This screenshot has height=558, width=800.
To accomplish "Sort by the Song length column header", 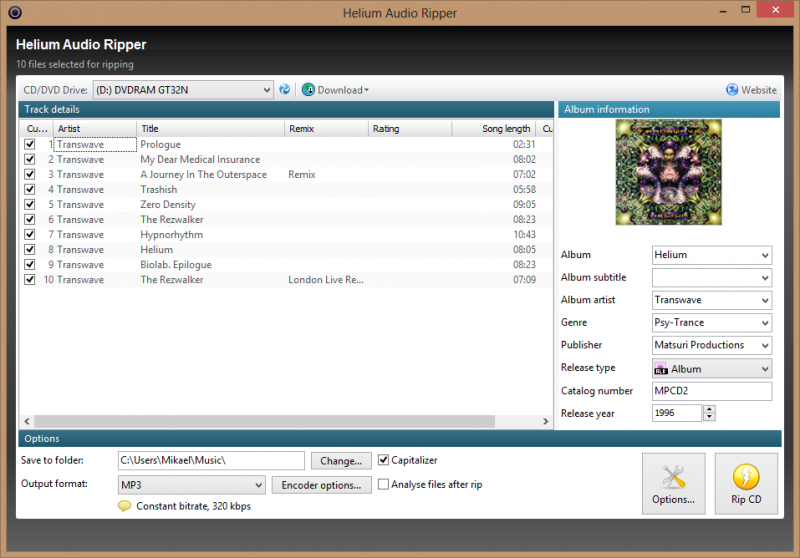I will click(494, 129).
